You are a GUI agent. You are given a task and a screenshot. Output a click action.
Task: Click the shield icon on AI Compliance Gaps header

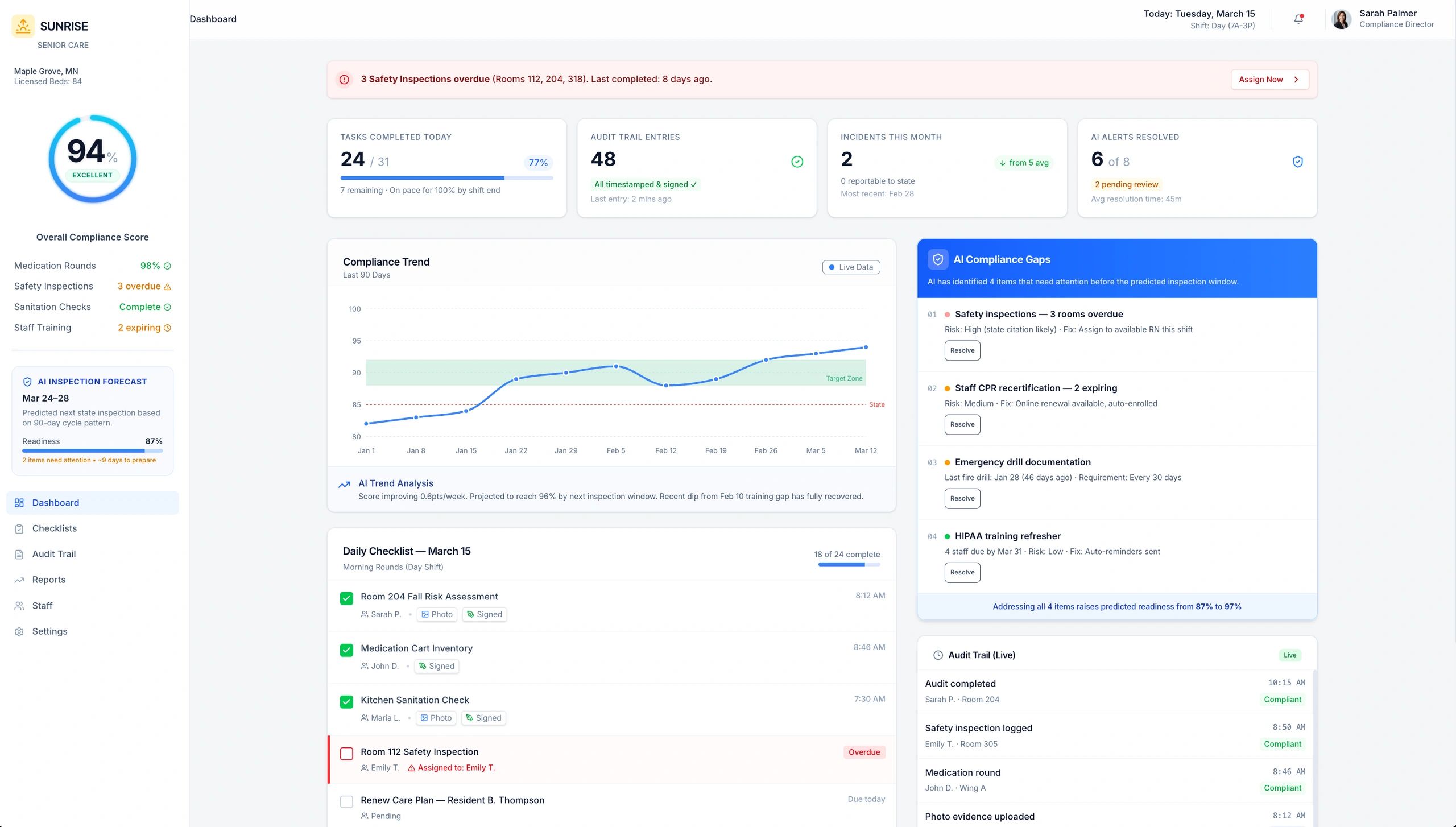pyautogui.click(x=938, y=259)
